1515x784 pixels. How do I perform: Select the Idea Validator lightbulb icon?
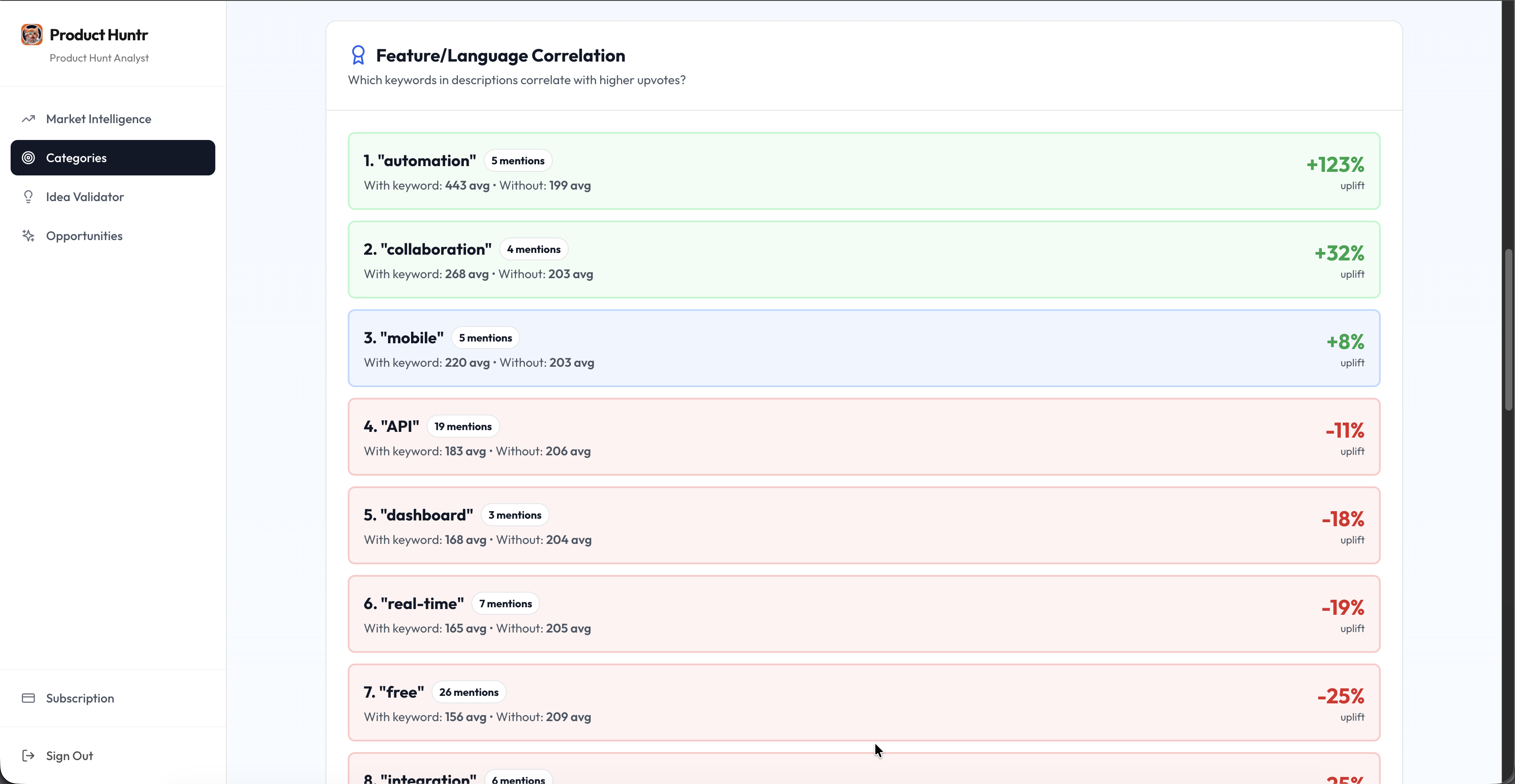[x=28, y=196]
